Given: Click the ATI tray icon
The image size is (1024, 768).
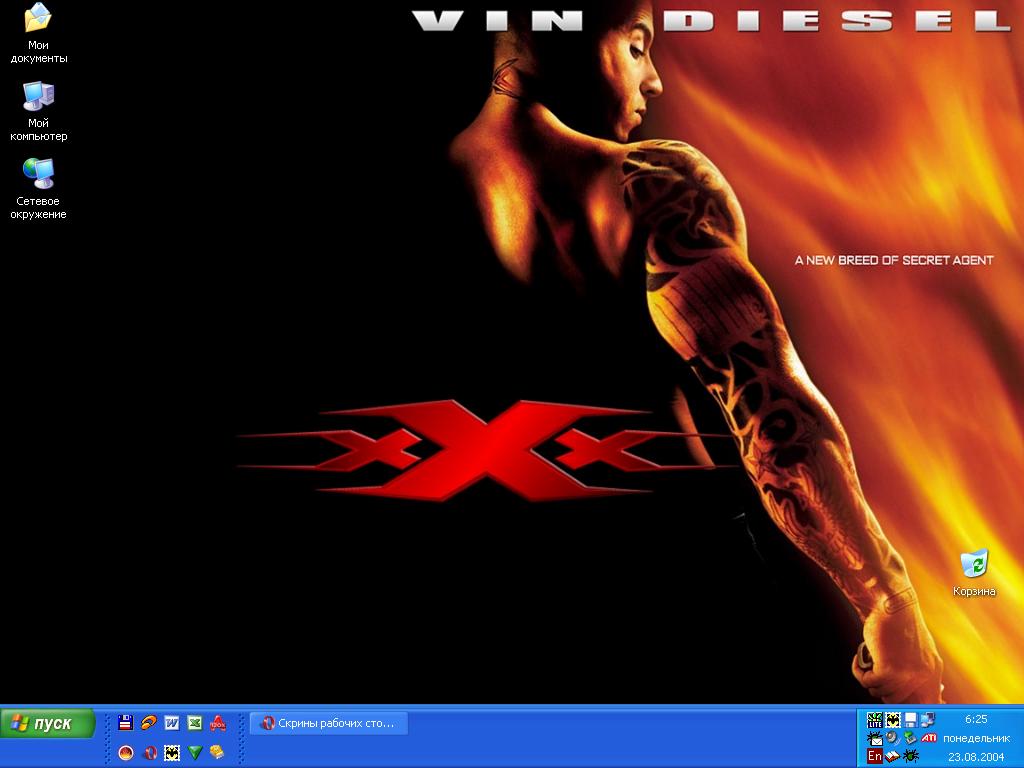Looking at the screenshot, I should click(x=929, y=738).
